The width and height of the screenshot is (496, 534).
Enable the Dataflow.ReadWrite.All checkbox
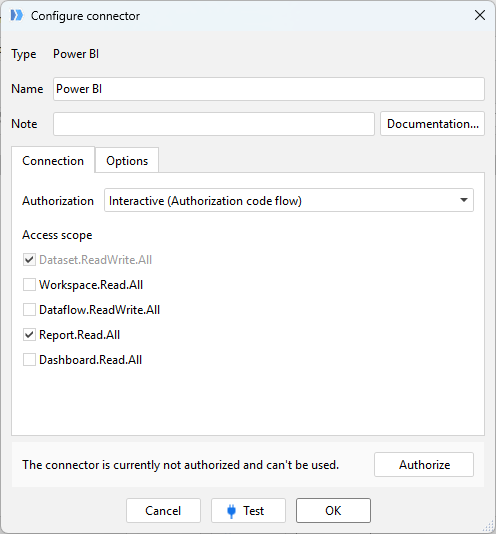pyautogui.click(x=29, y=310)
